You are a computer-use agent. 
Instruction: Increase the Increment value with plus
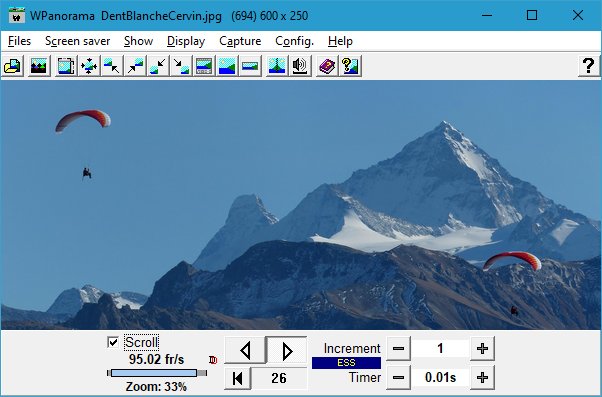point(482,349)
